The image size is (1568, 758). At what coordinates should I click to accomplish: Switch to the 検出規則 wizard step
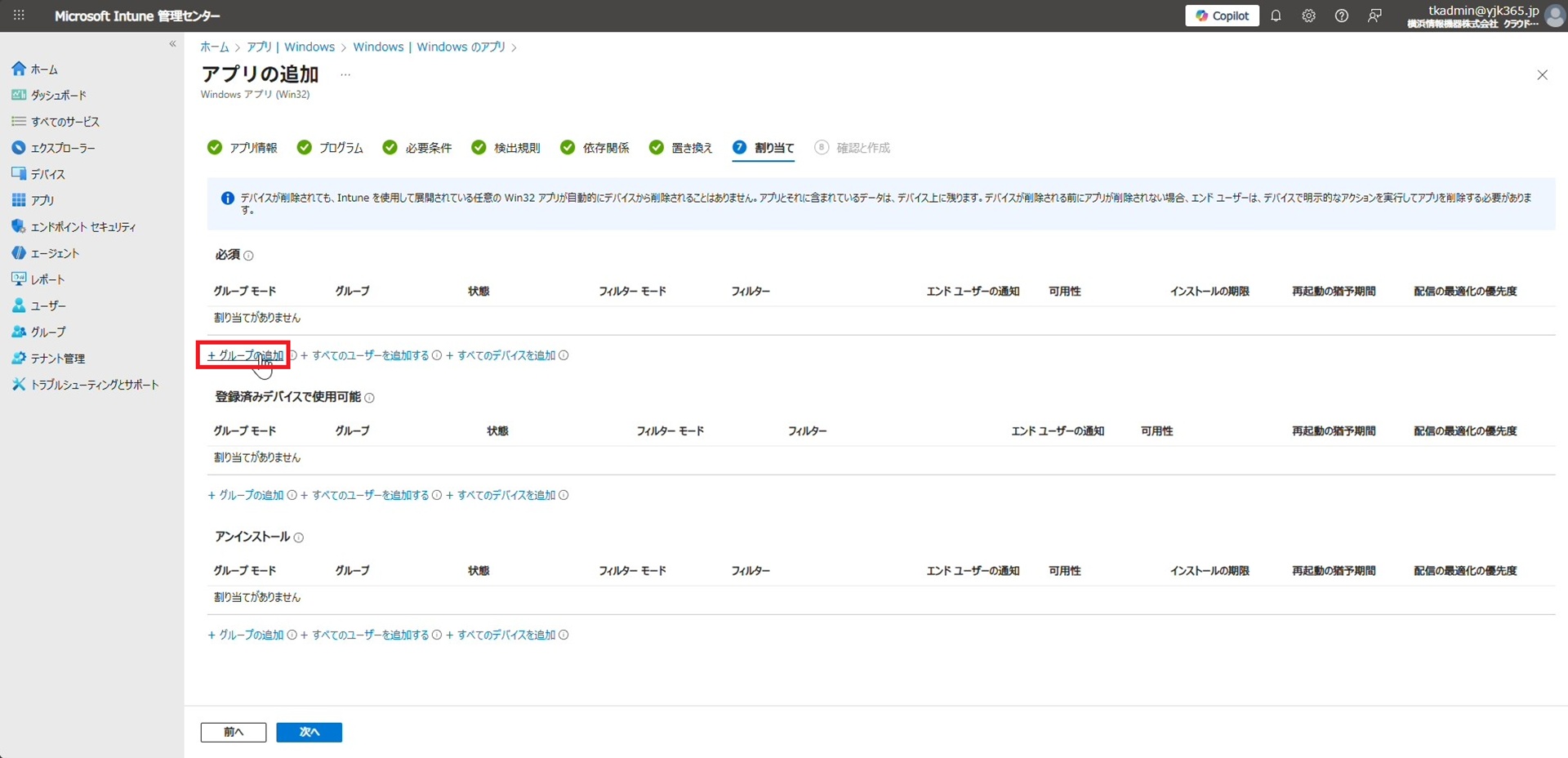tap(506, 148)
